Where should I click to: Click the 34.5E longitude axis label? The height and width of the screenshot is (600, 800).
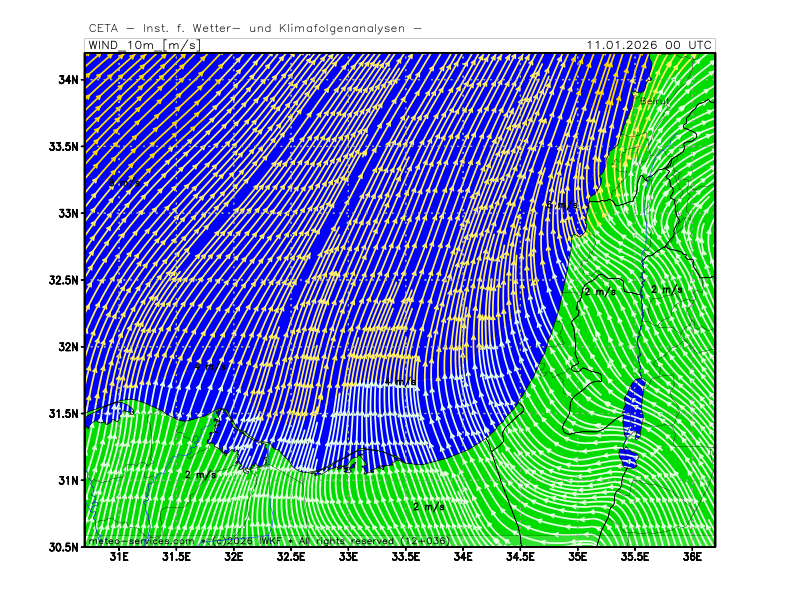pos(520,557)
